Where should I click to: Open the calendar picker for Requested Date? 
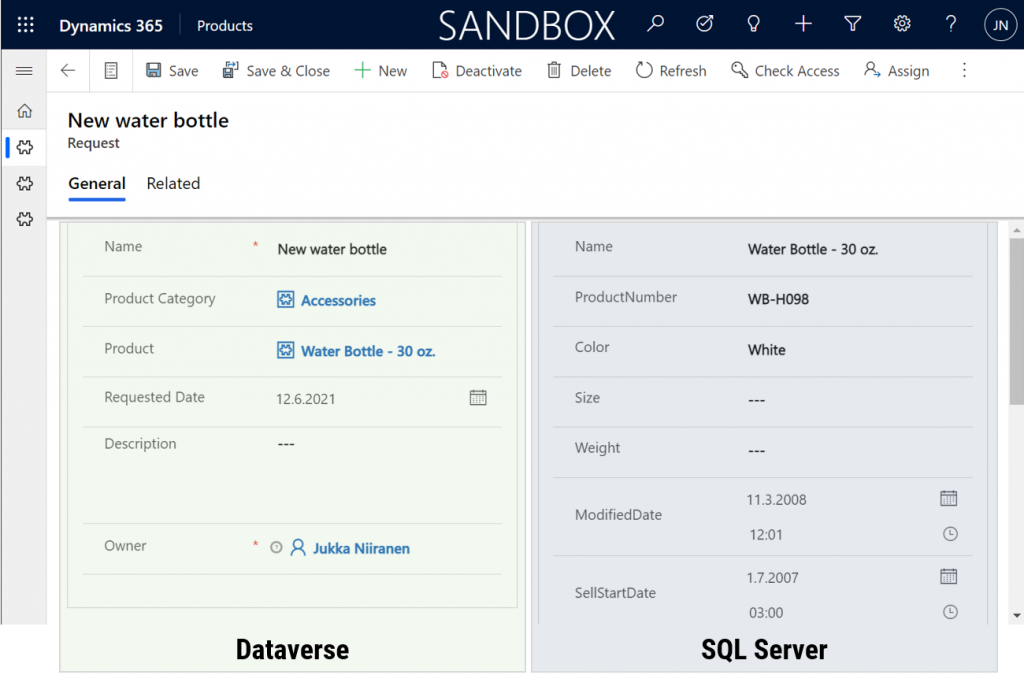click(478, 398)
